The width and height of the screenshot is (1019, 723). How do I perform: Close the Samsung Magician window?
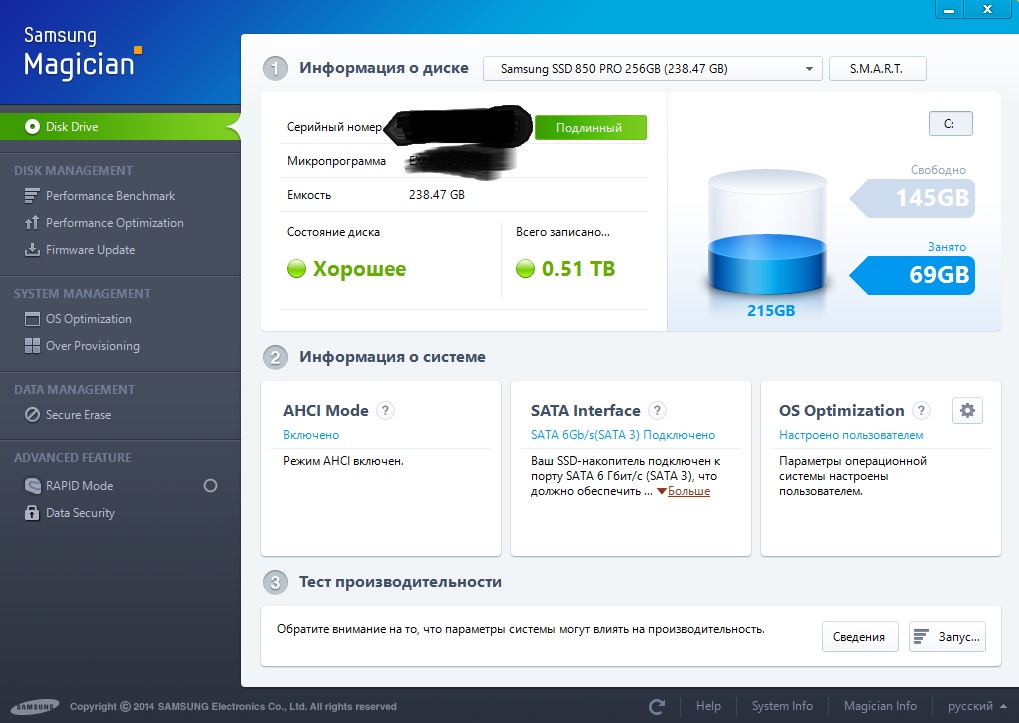[x=987, y=9]
